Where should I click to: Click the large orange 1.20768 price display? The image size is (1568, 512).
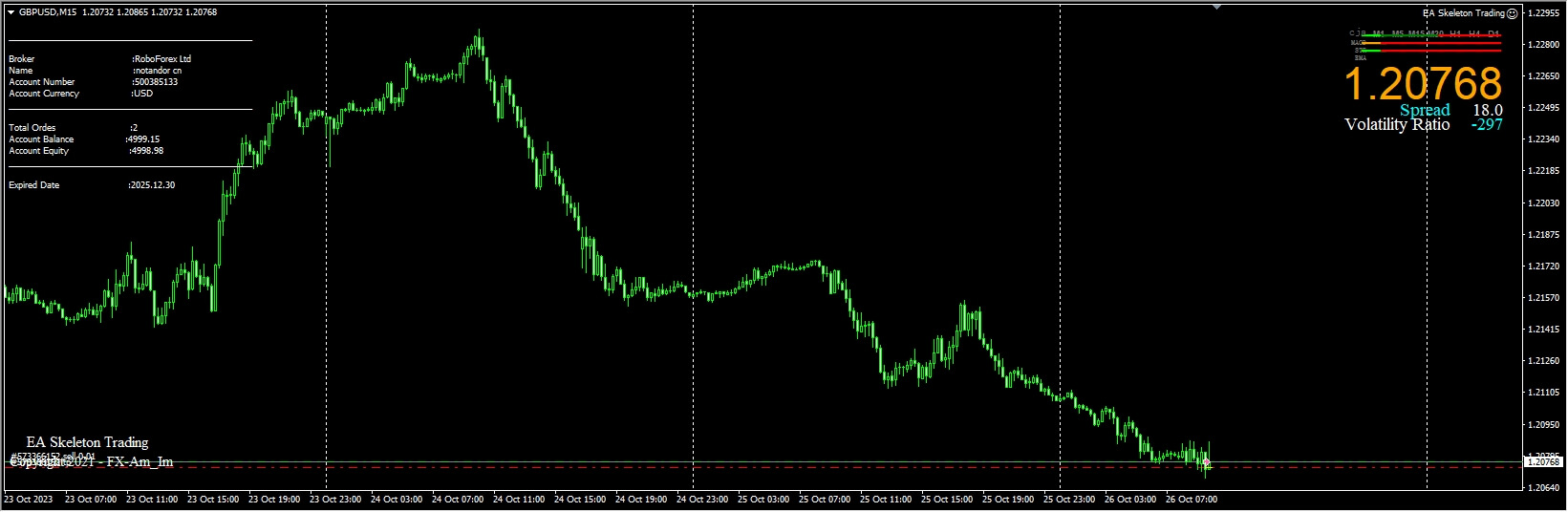pos(1423,83)
